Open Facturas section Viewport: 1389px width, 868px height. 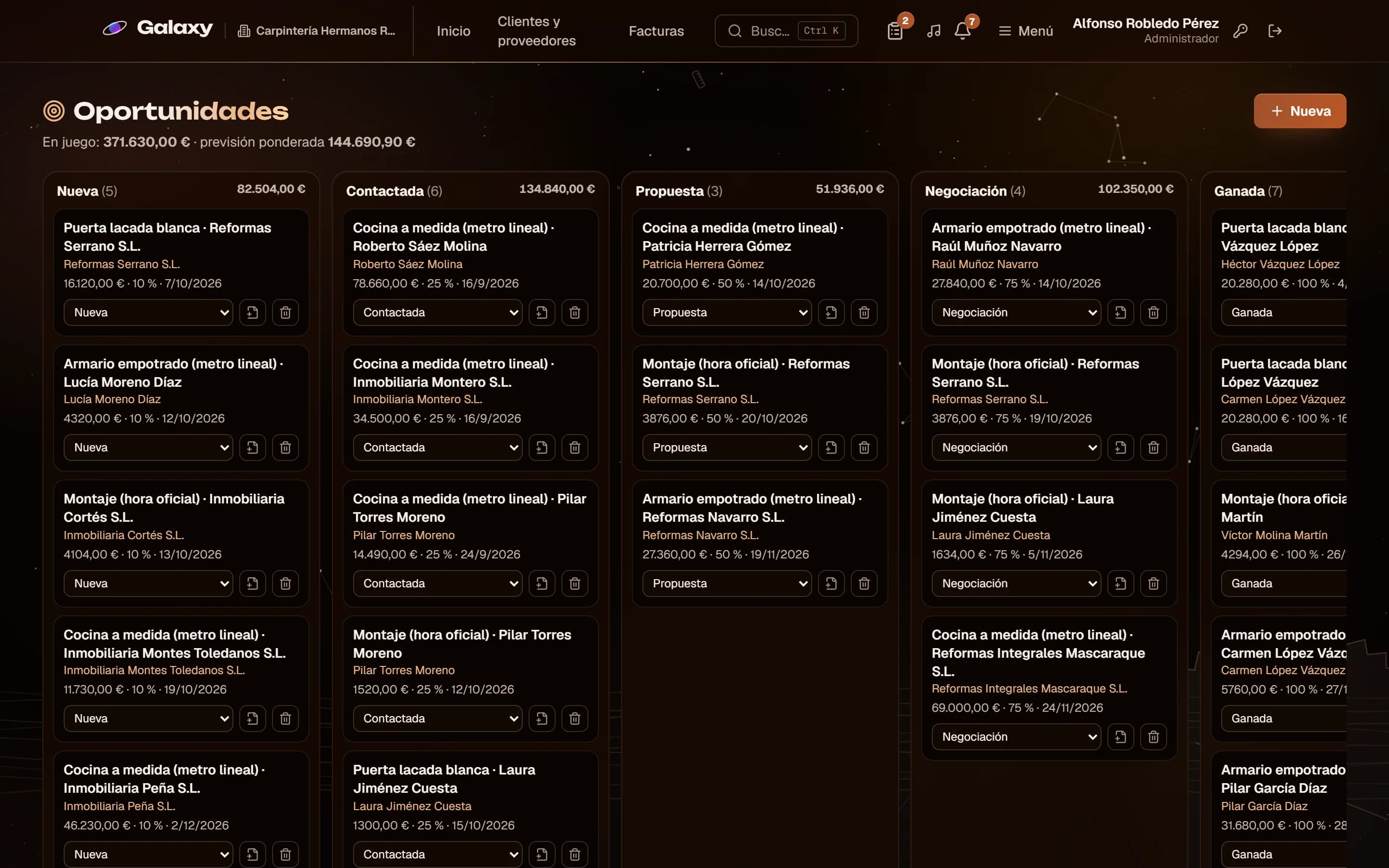coord(656,31)
